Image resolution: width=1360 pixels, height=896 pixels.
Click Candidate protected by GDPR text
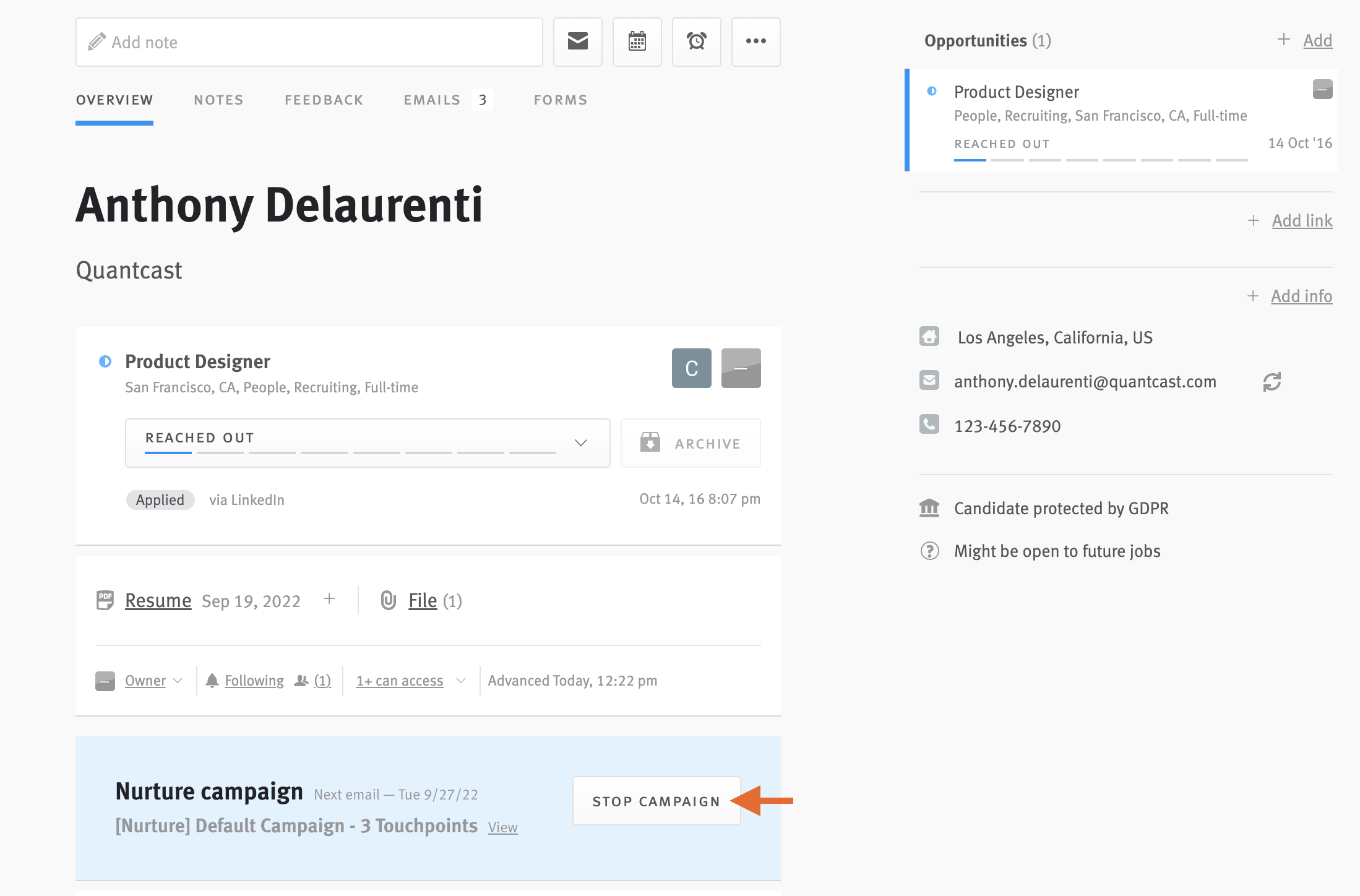(x=1061, y=508)
